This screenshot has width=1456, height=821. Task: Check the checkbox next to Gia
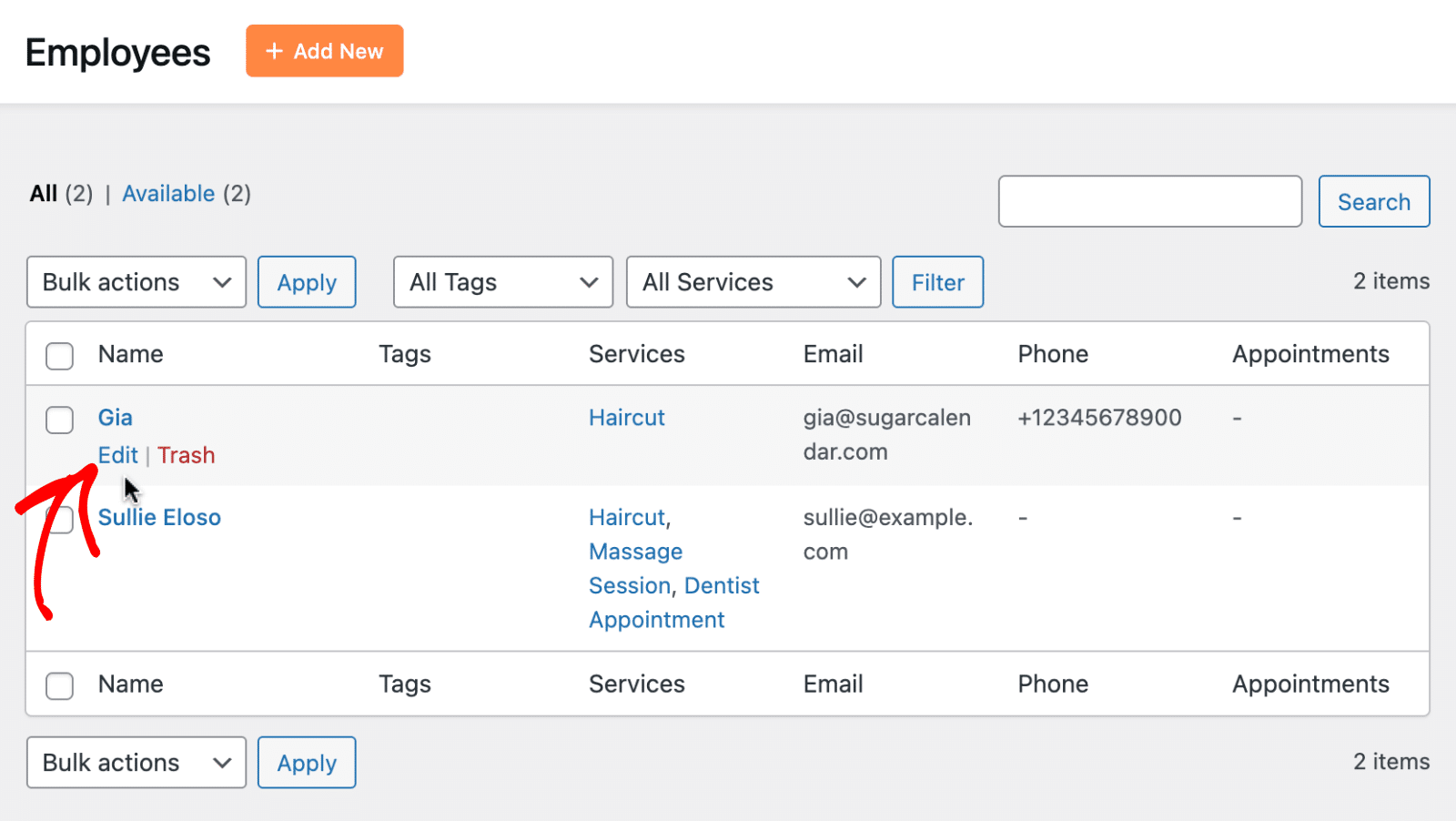pyautogui.click(x=59, y=420)
